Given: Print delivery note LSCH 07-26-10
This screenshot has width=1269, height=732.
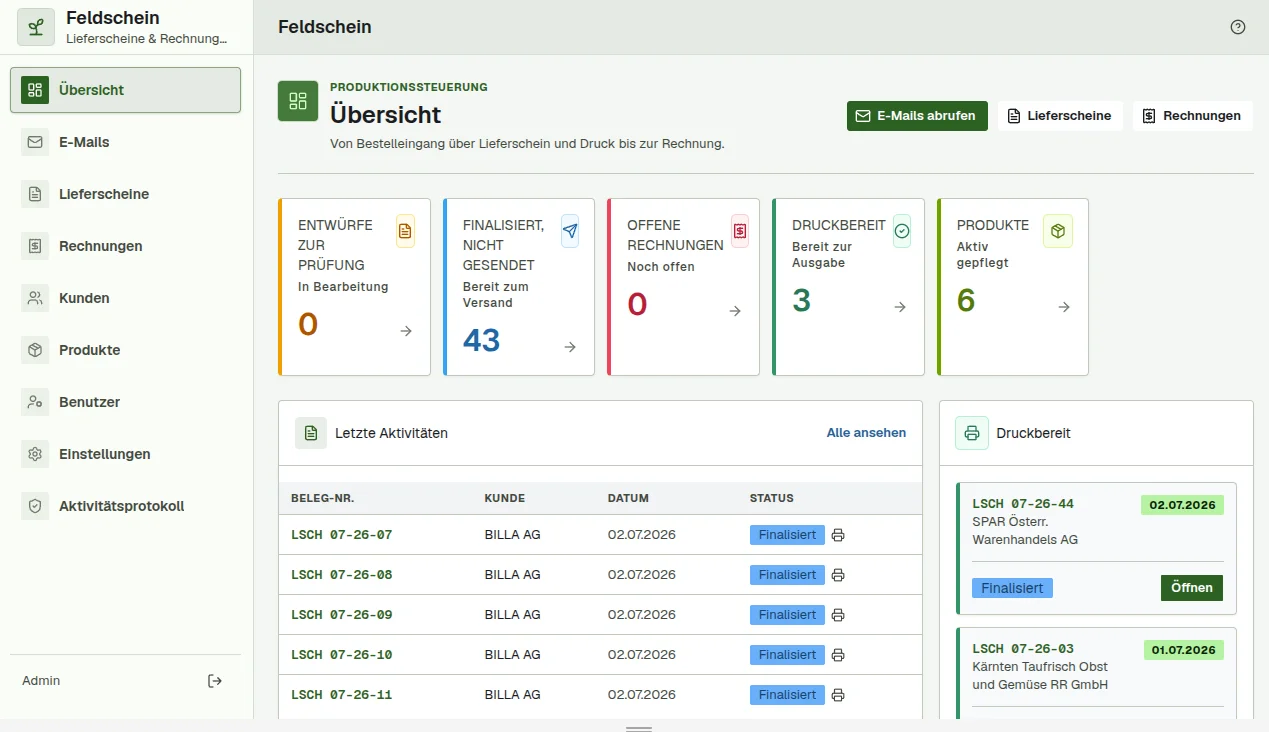Looking at the screenshot, I should point(838,655).
